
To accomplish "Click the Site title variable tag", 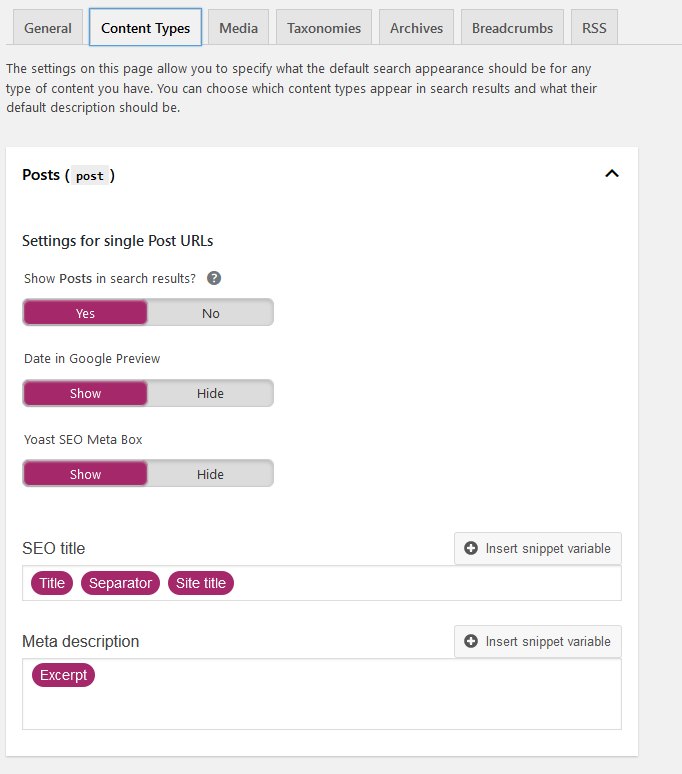I will click(201, 583).
